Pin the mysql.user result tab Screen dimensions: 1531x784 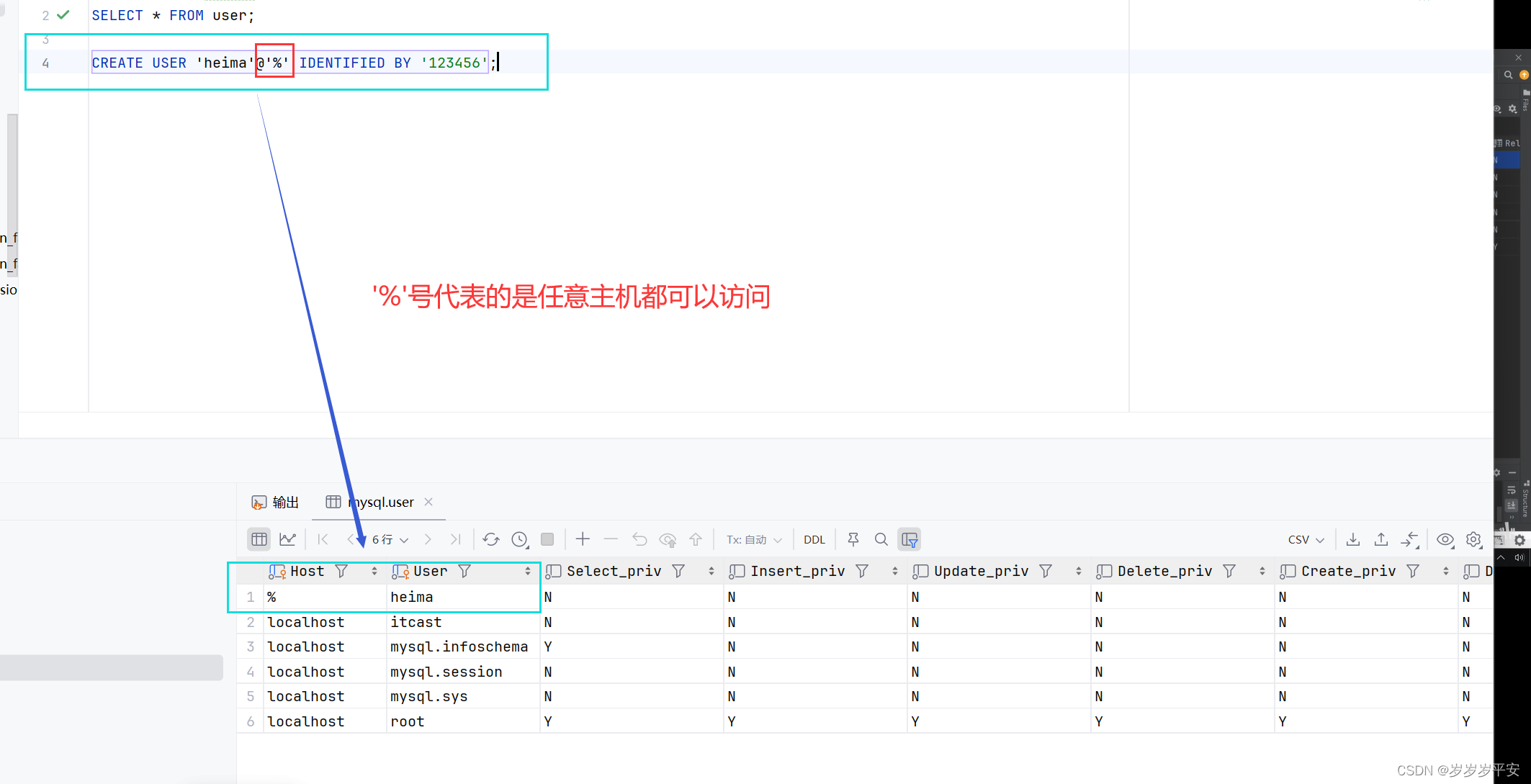point(853,539)
